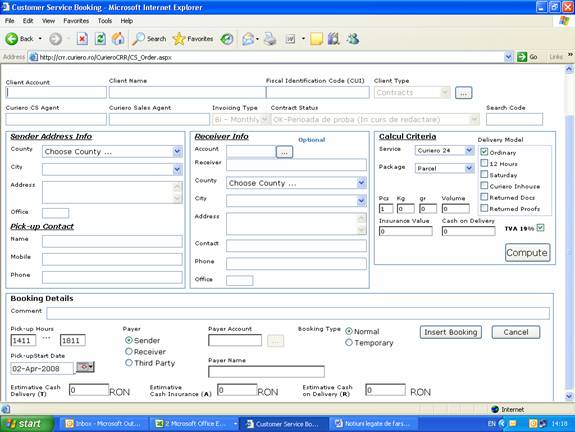Click Client Type lookup ellipsis button
Screen dimensions: 575x432
tap(464, 93)
